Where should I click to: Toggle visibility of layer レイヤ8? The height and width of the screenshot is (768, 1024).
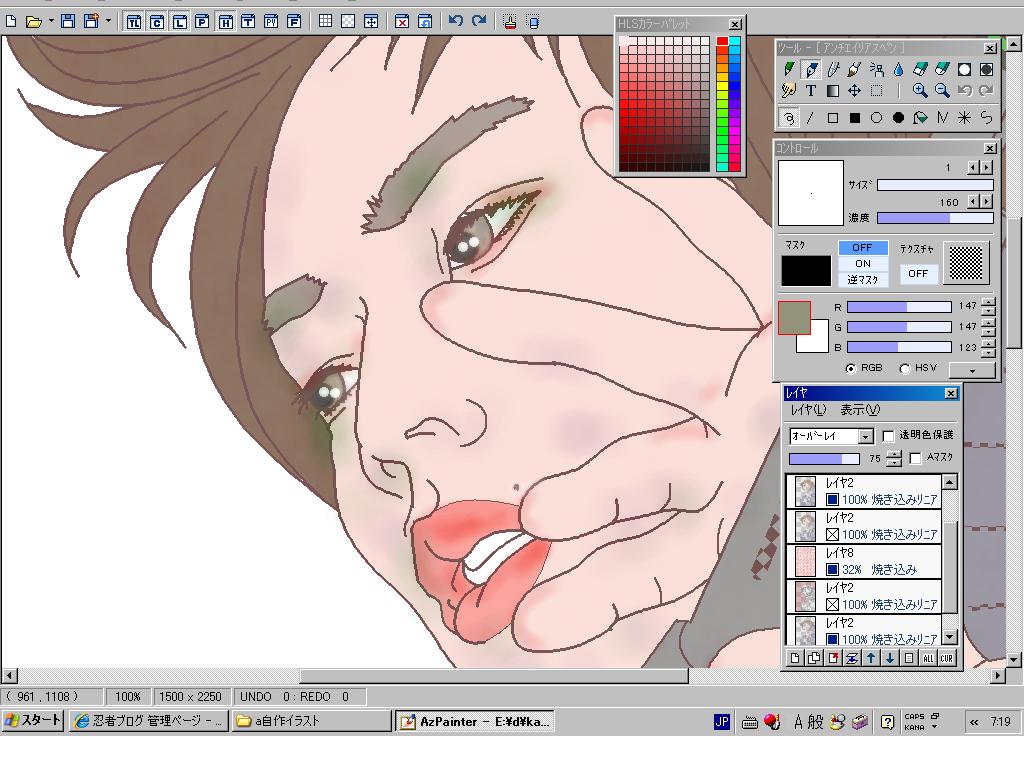pyautogui.click(x=832, y=569)
